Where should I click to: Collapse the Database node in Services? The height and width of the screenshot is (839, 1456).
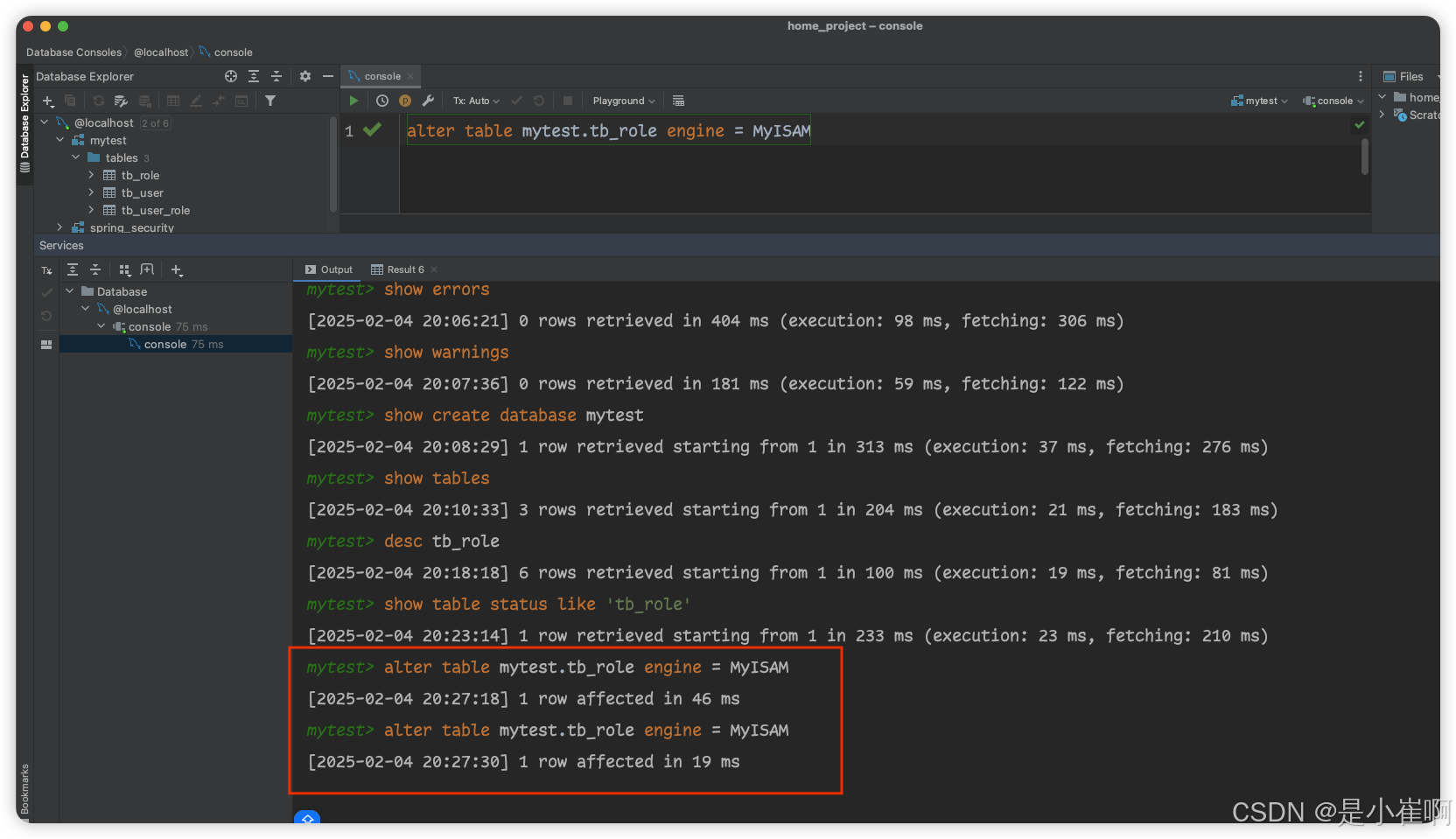[70, 291]
